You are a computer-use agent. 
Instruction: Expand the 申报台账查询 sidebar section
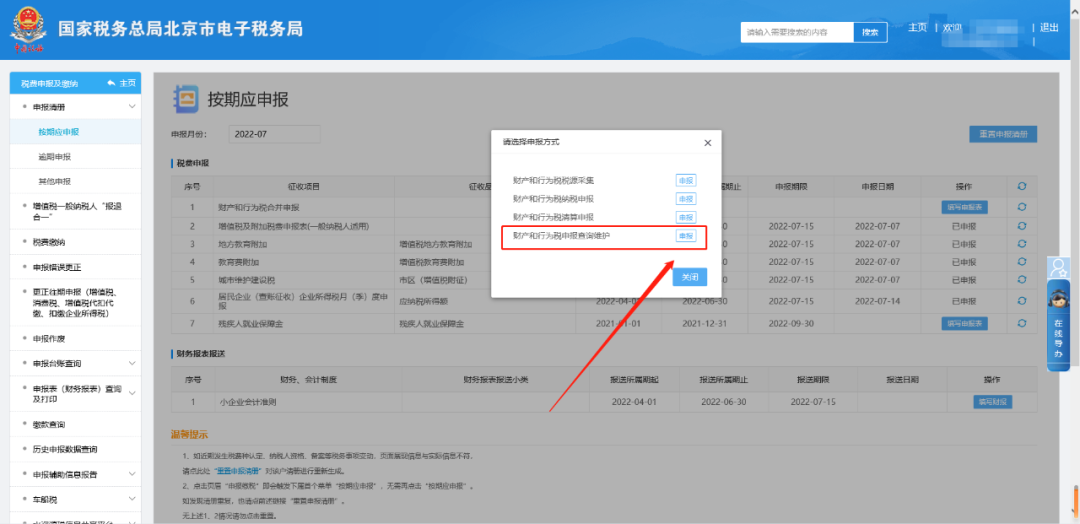pyautogui.click(x=132, y=363)
